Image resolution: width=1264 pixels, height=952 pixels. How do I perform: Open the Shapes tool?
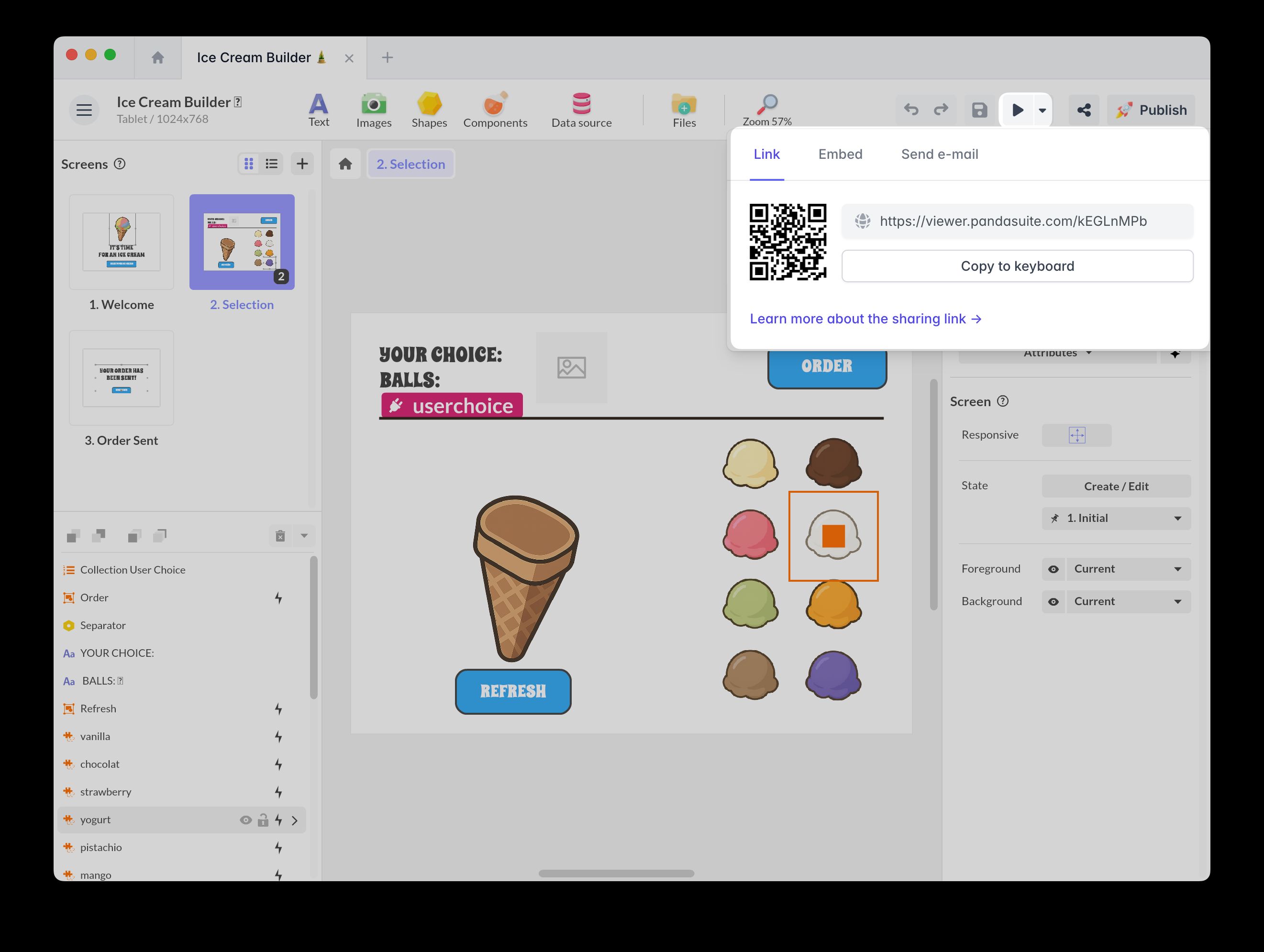(x=429, y=109)
